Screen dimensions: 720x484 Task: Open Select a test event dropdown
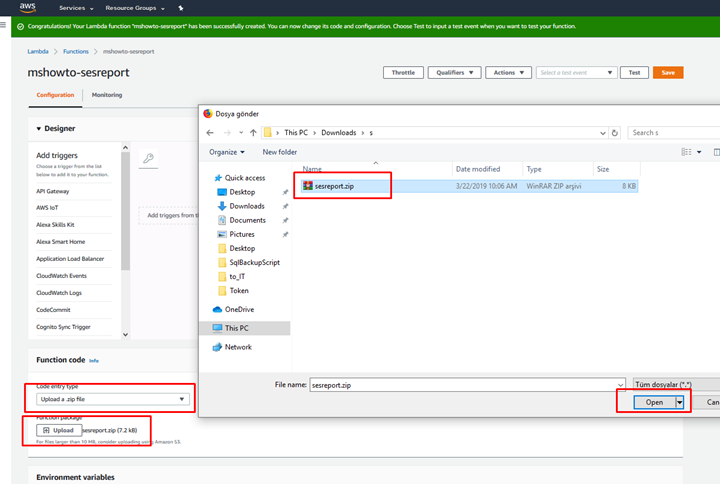[x=576, y=73]
